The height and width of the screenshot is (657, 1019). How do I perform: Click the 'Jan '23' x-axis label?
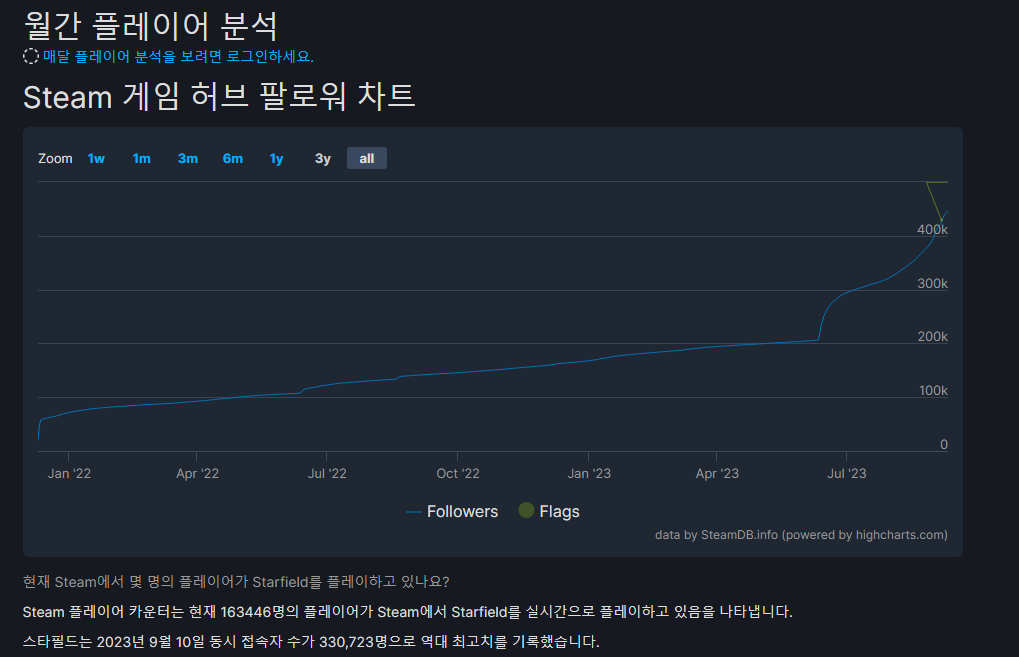pos(589,474)
